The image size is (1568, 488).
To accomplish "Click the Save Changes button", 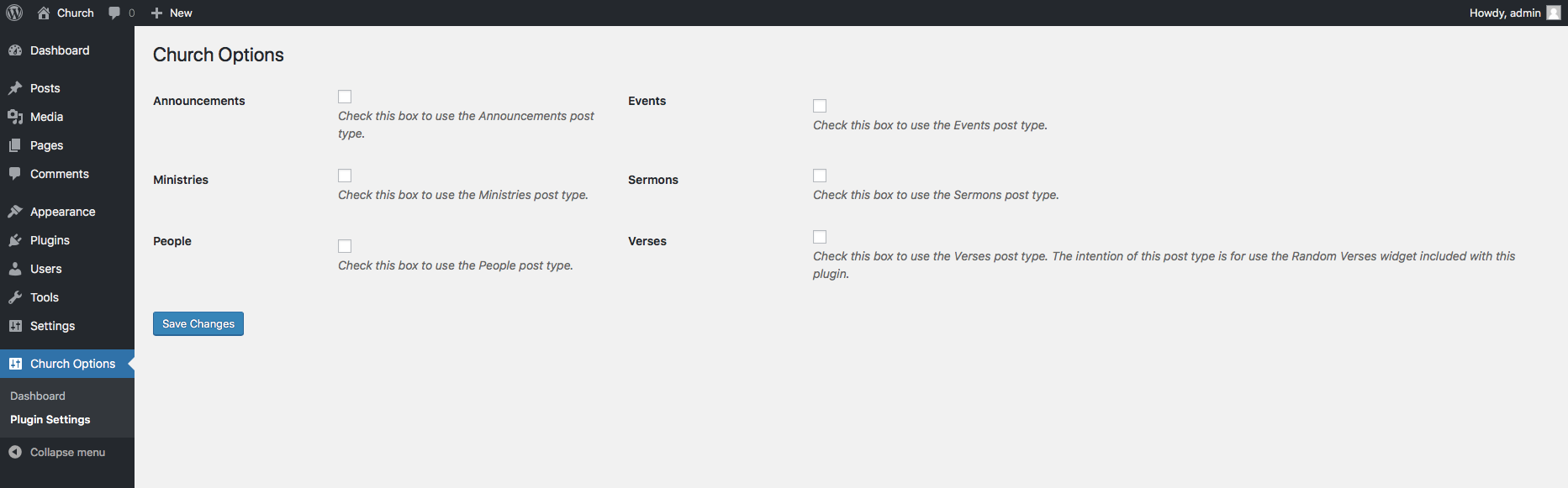I will click(x=198, y=323).
